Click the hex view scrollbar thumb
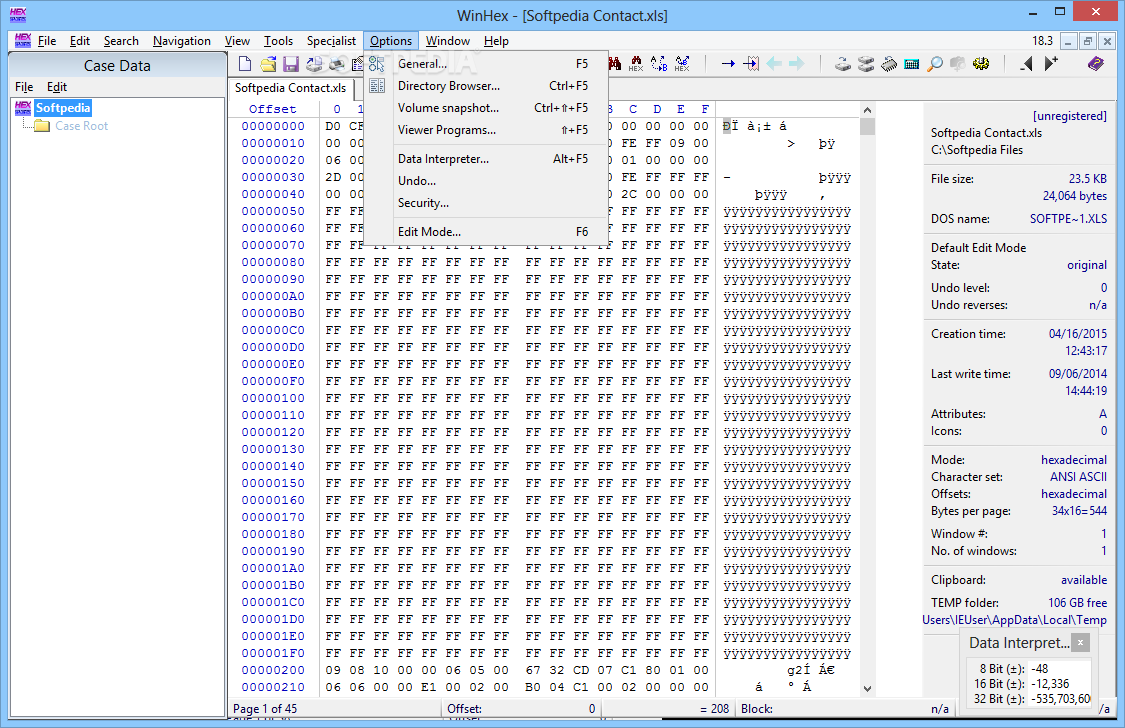 [x=867, y=126]
